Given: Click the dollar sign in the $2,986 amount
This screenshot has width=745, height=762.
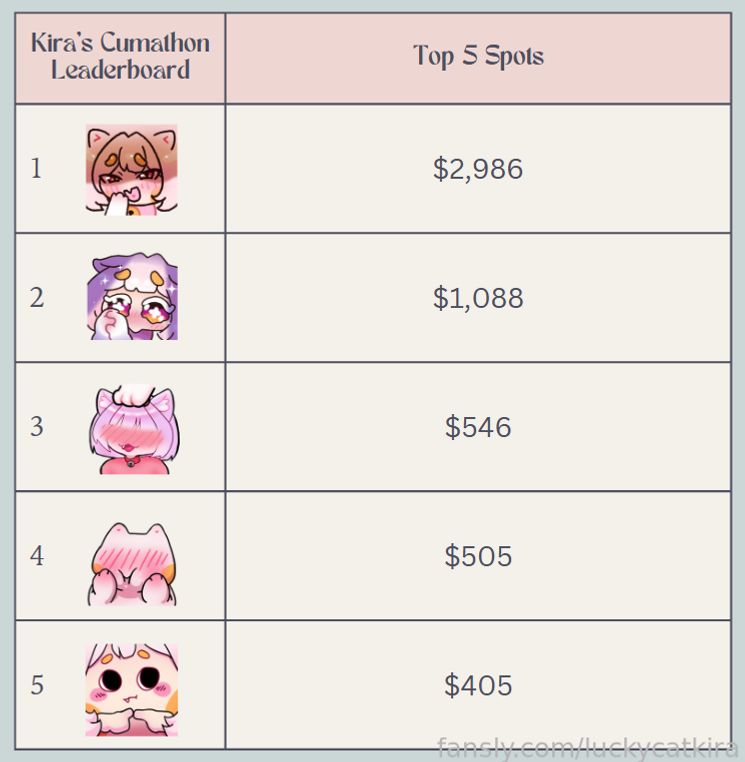Looking at the screenshot, I should 440,169.
